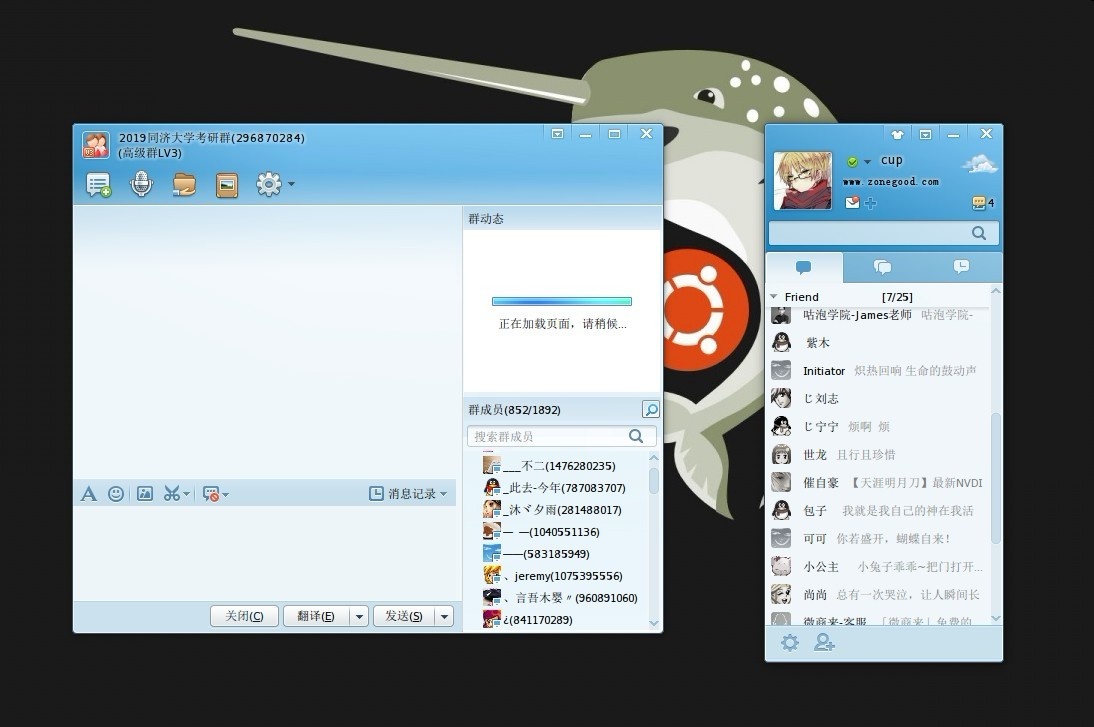Click the group avatar icon in chat header
This screenshot has width=1094, height=727.
tap(96, 145)
